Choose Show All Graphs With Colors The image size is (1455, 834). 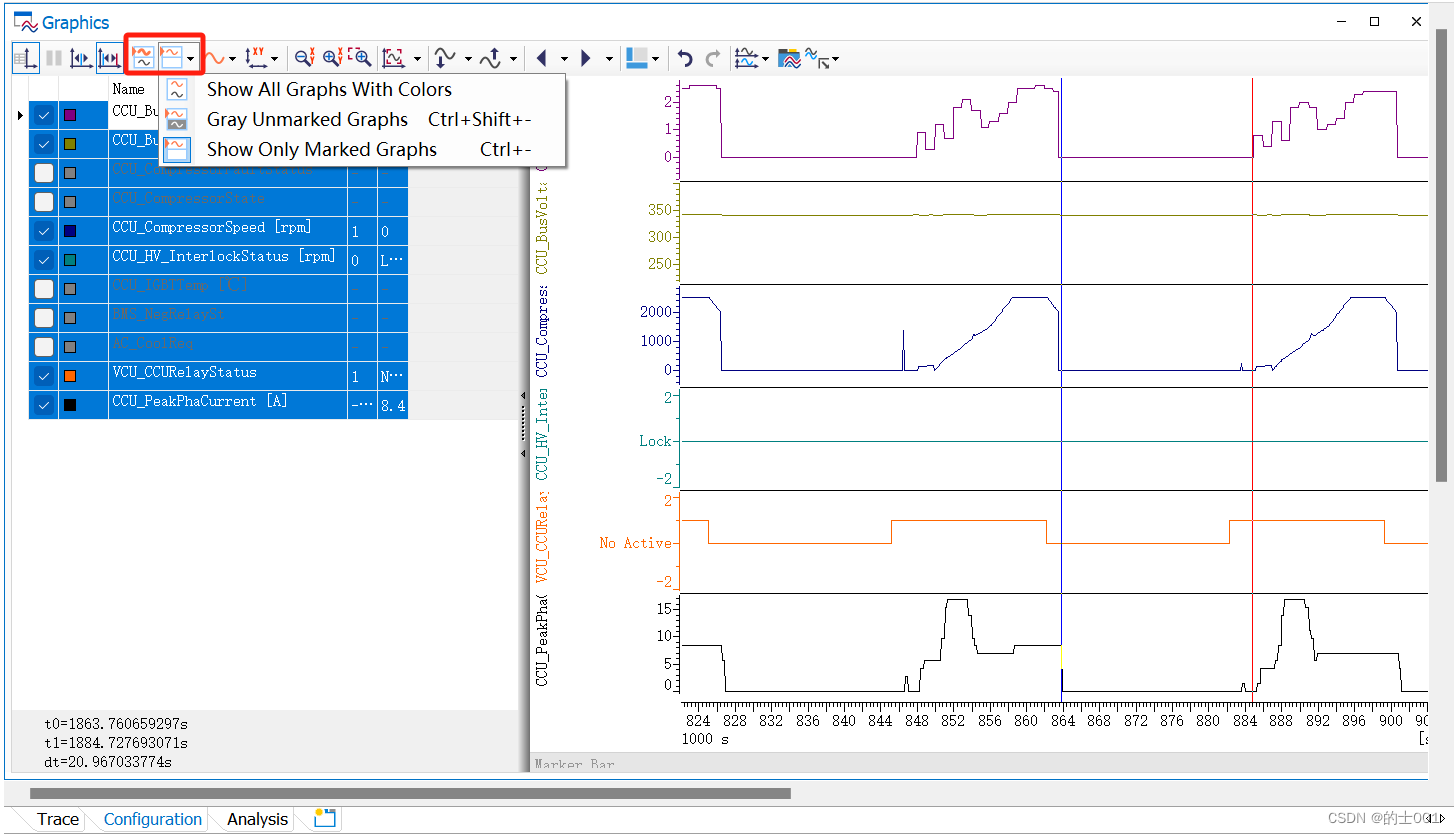point(329,89)
